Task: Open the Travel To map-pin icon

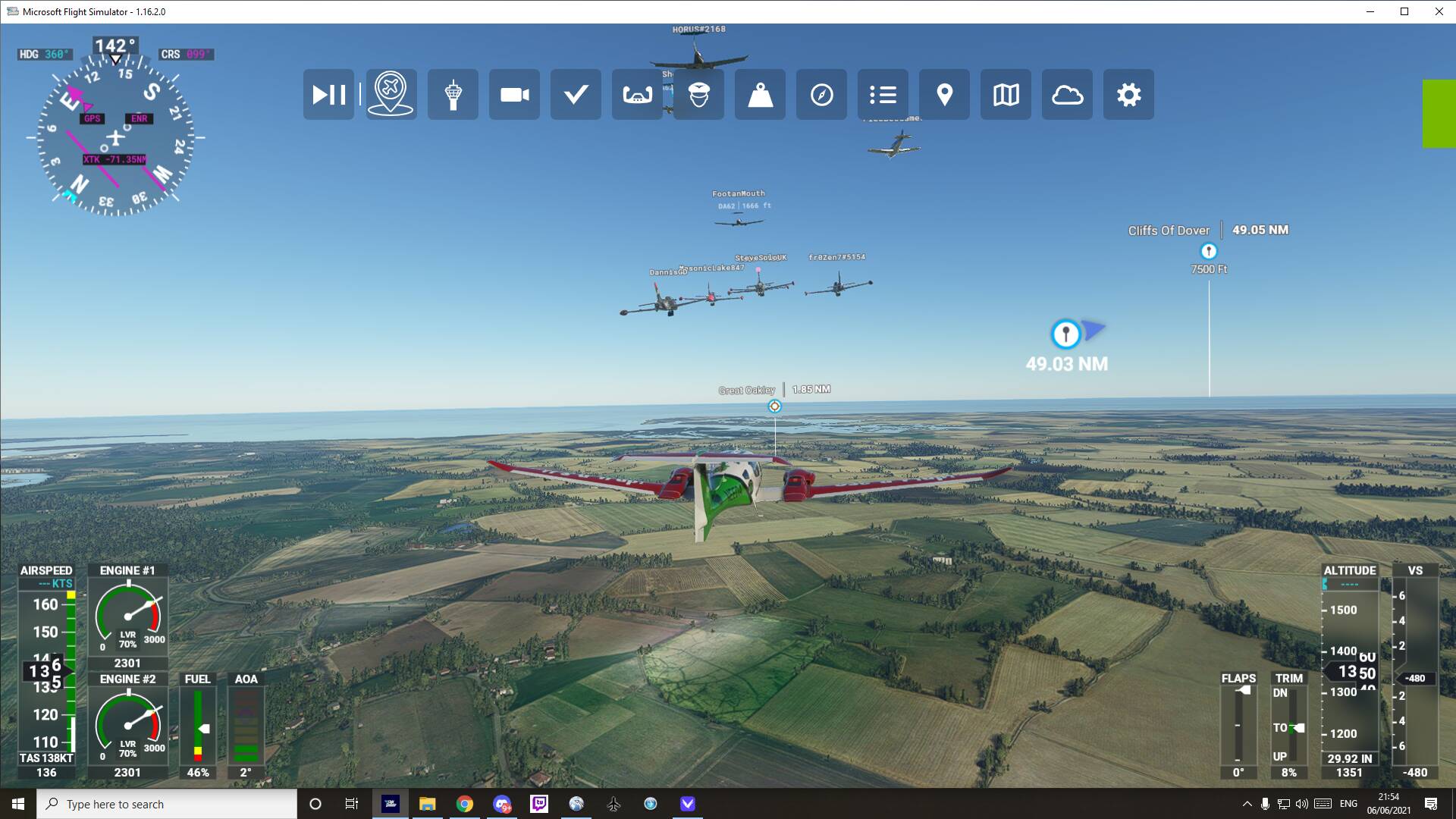Action: point(391,95)
